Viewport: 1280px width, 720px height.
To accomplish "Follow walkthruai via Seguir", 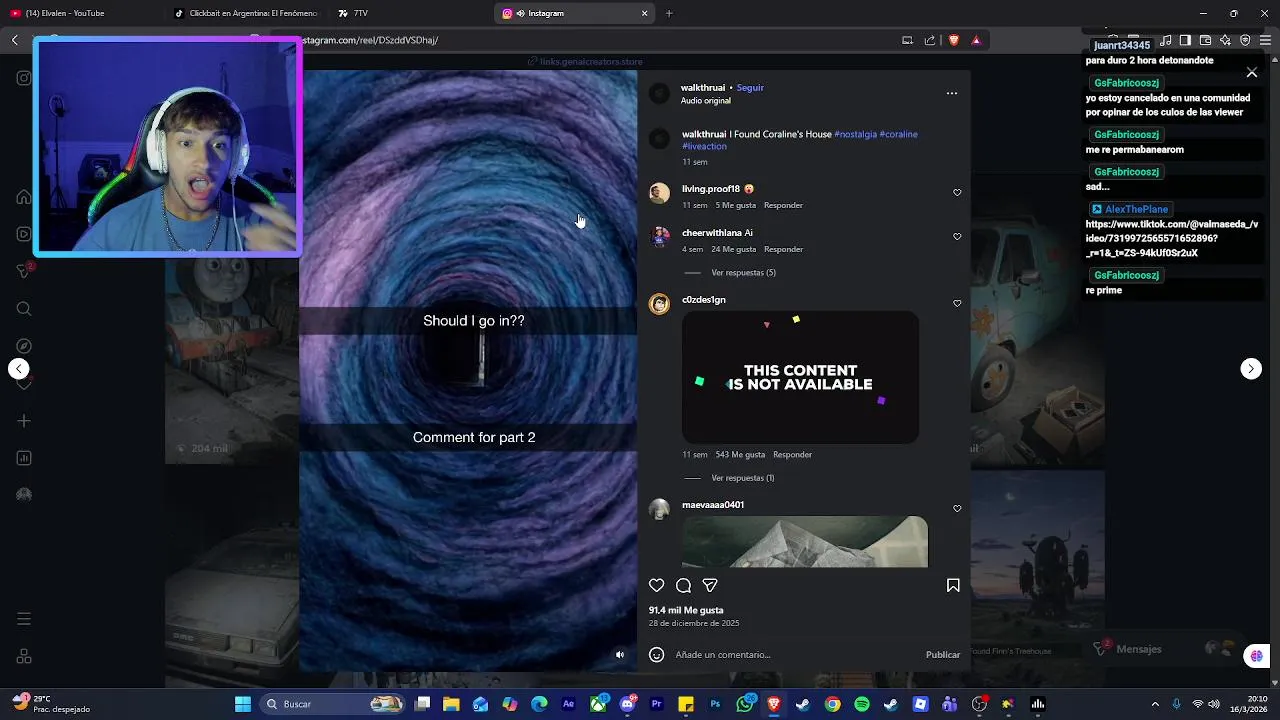I will [750, 88].
